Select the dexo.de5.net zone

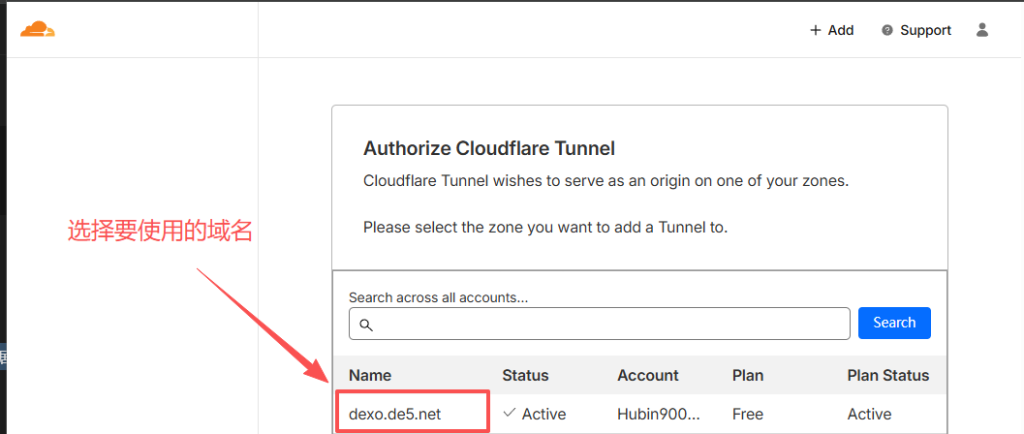tap(394, 414)
